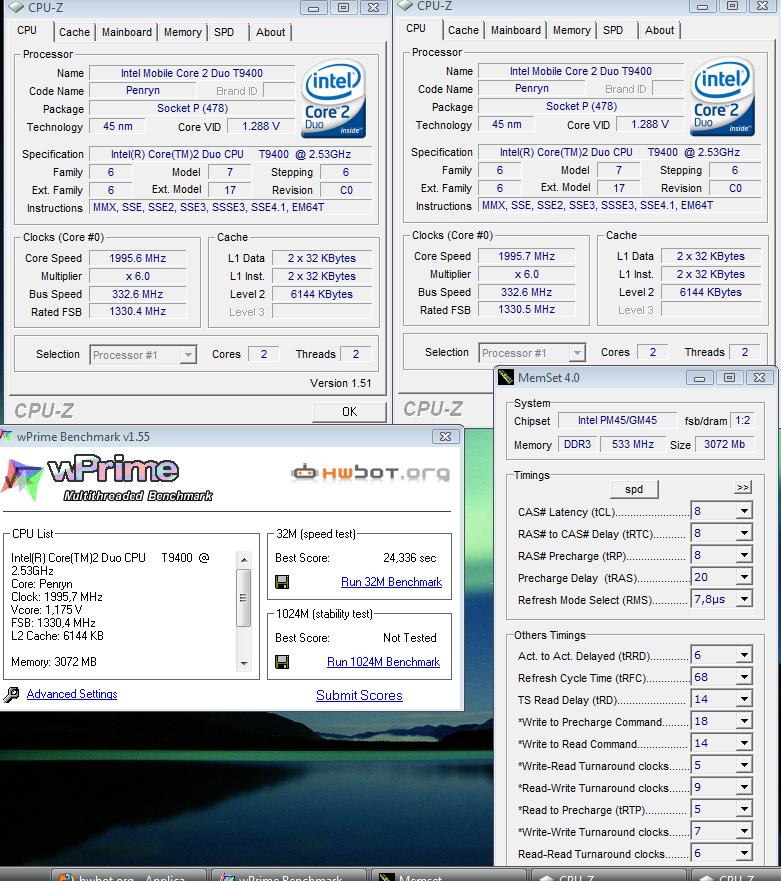This screenshot has width=781, height=881.
Task: Click Intel PM45/GM45 chipset field
Action: pos(617,420)
